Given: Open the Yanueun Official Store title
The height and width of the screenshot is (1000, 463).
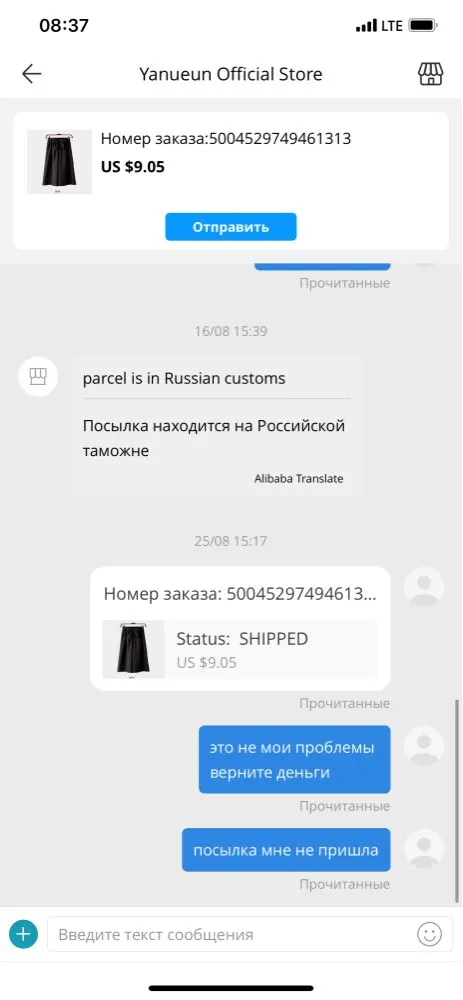Looking at the screenshot, I should (x=231, y=74).
